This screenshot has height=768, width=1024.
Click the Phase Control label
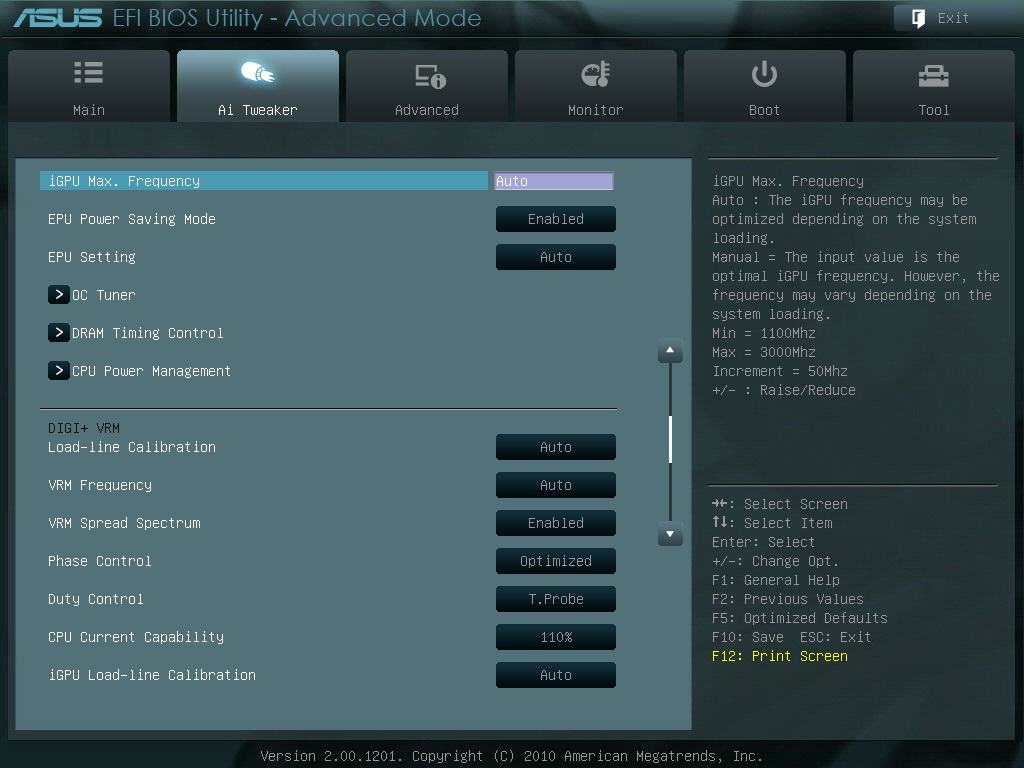click(x=100, y=561)
